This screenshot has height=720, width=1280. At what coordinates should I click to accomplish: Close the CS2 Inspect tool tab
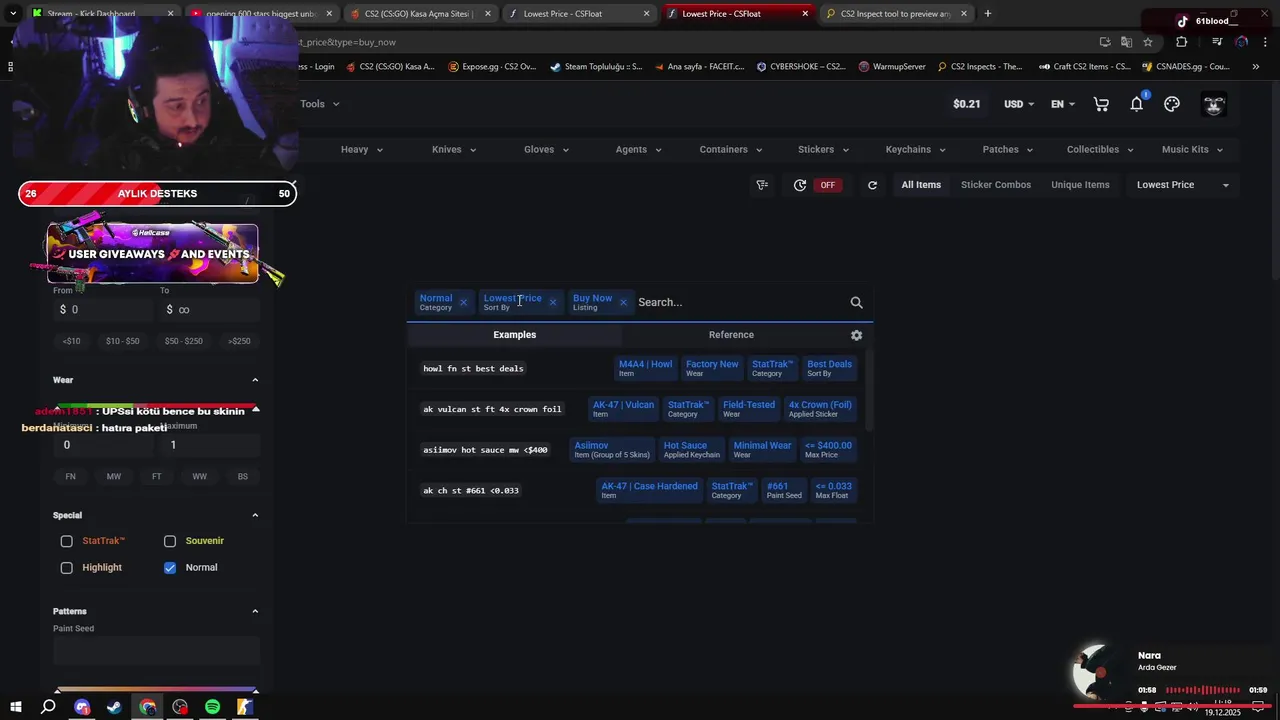coord(964,14)
